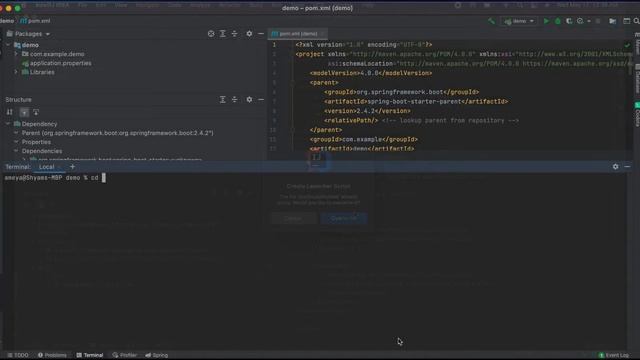Open Structure panel settings gear
The width and height of the screenshot is (640, 360).
click(249, 100)
